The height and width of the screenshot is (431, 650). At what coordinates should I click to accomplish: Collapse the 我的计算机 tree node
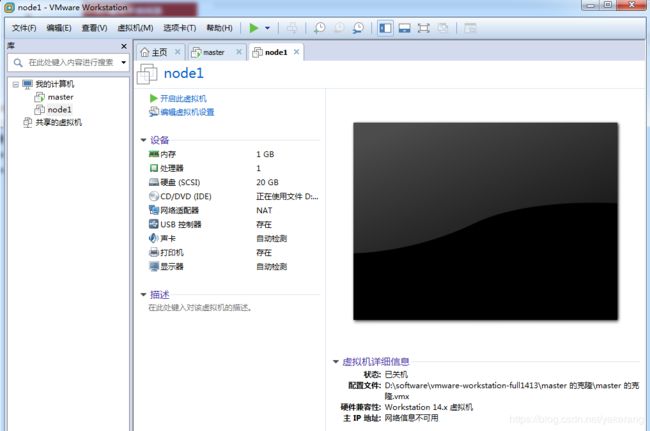[16, 85]
